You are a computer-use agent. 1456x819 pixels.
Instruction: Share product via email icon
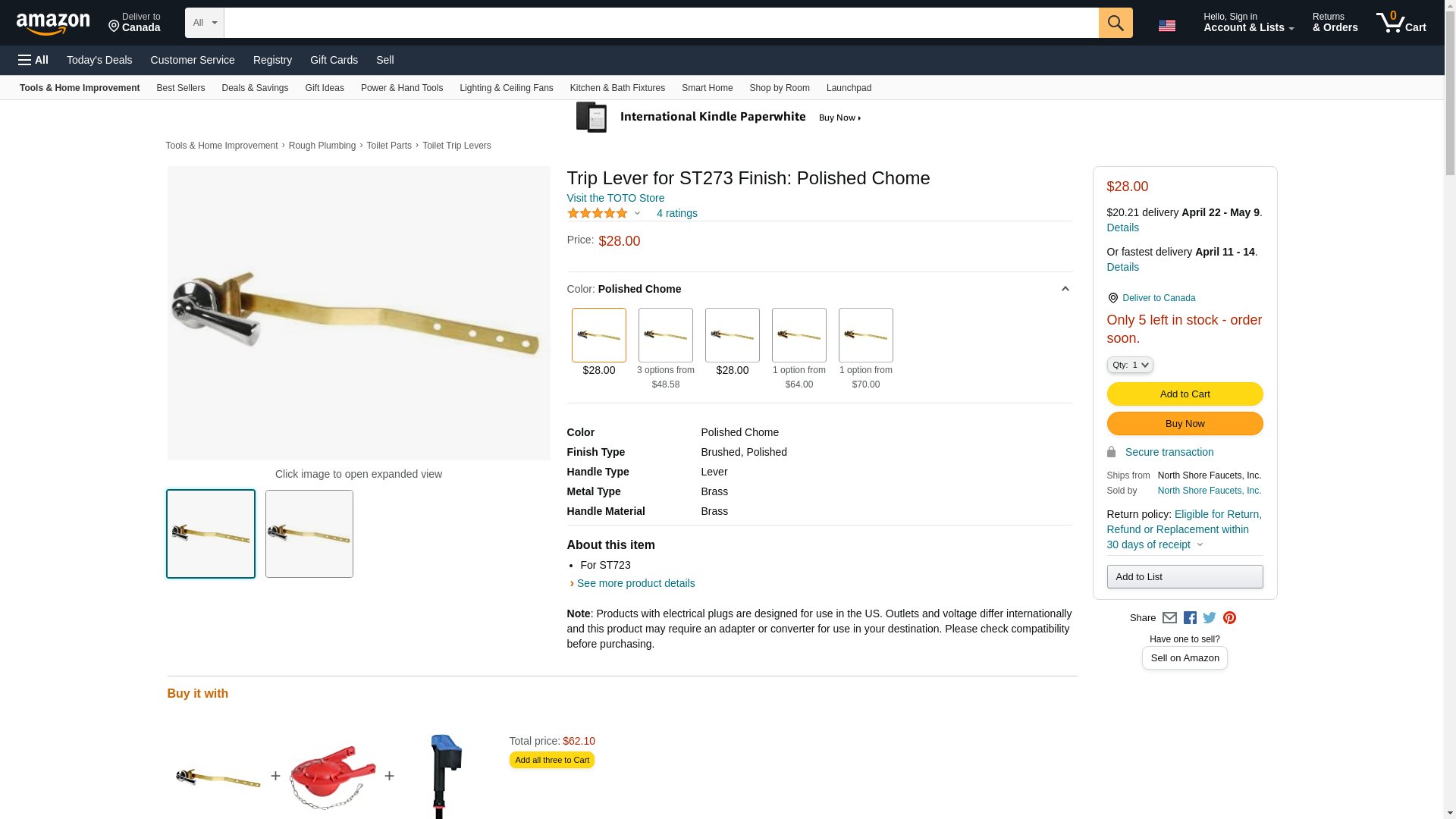pos(1169,618)
